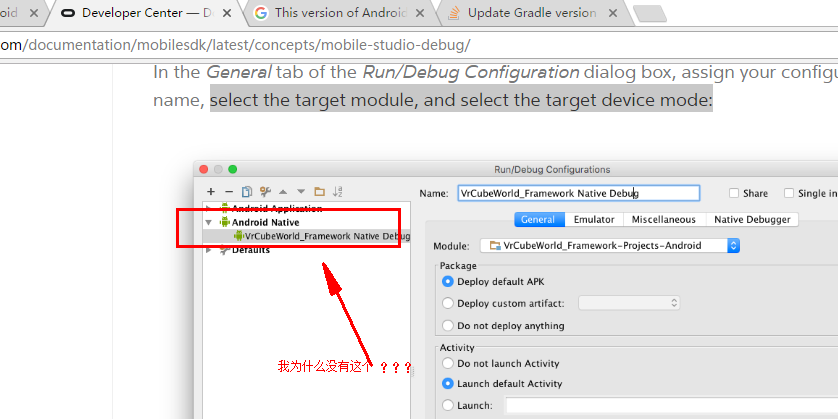Screen dimensions: 838x419
Task: Open the custom artifact dropdown
Action: point(629,303)
